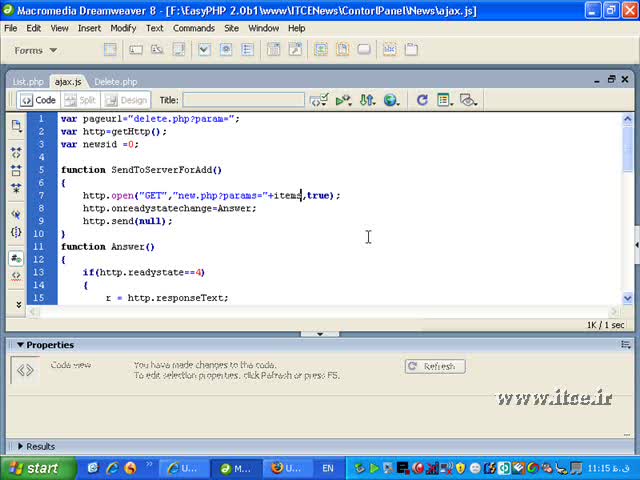Viewport: 640px width, 480px height.
Task: Open the Open Documents list in coding toolbar
Action: pyautogui.click(x=16, y=126)
